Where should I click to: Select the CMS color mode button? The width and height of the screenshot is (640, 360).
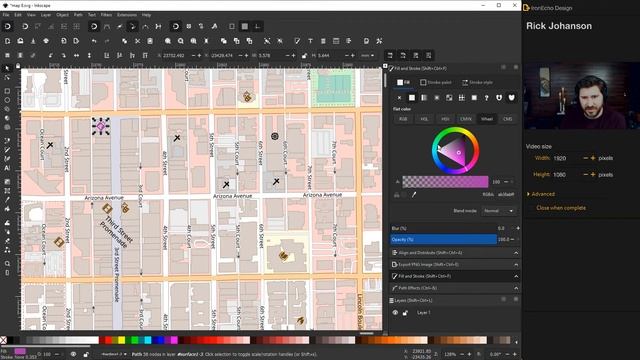(x=507, y=119)
